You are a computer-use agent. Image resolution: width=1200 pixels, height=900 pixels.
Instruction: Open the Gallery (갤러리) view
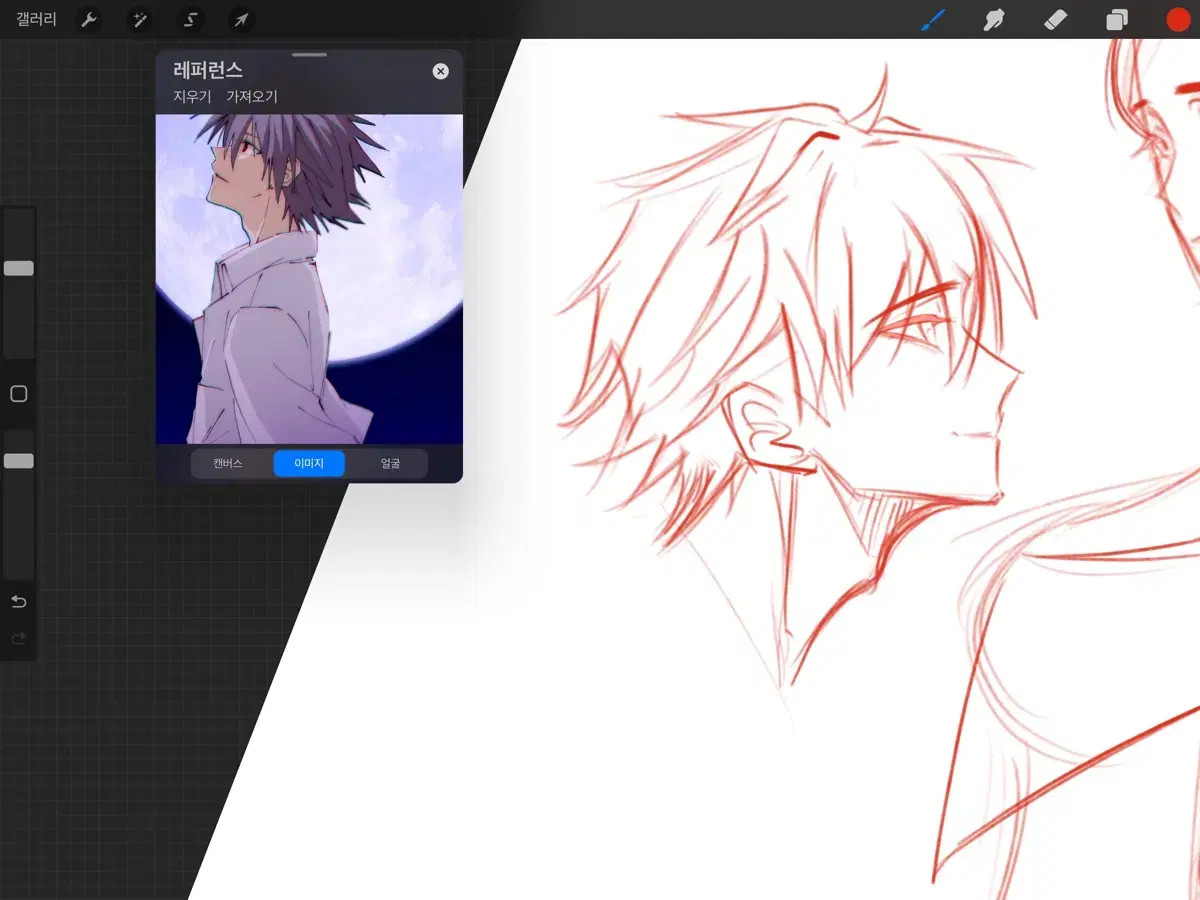[36, 19]
